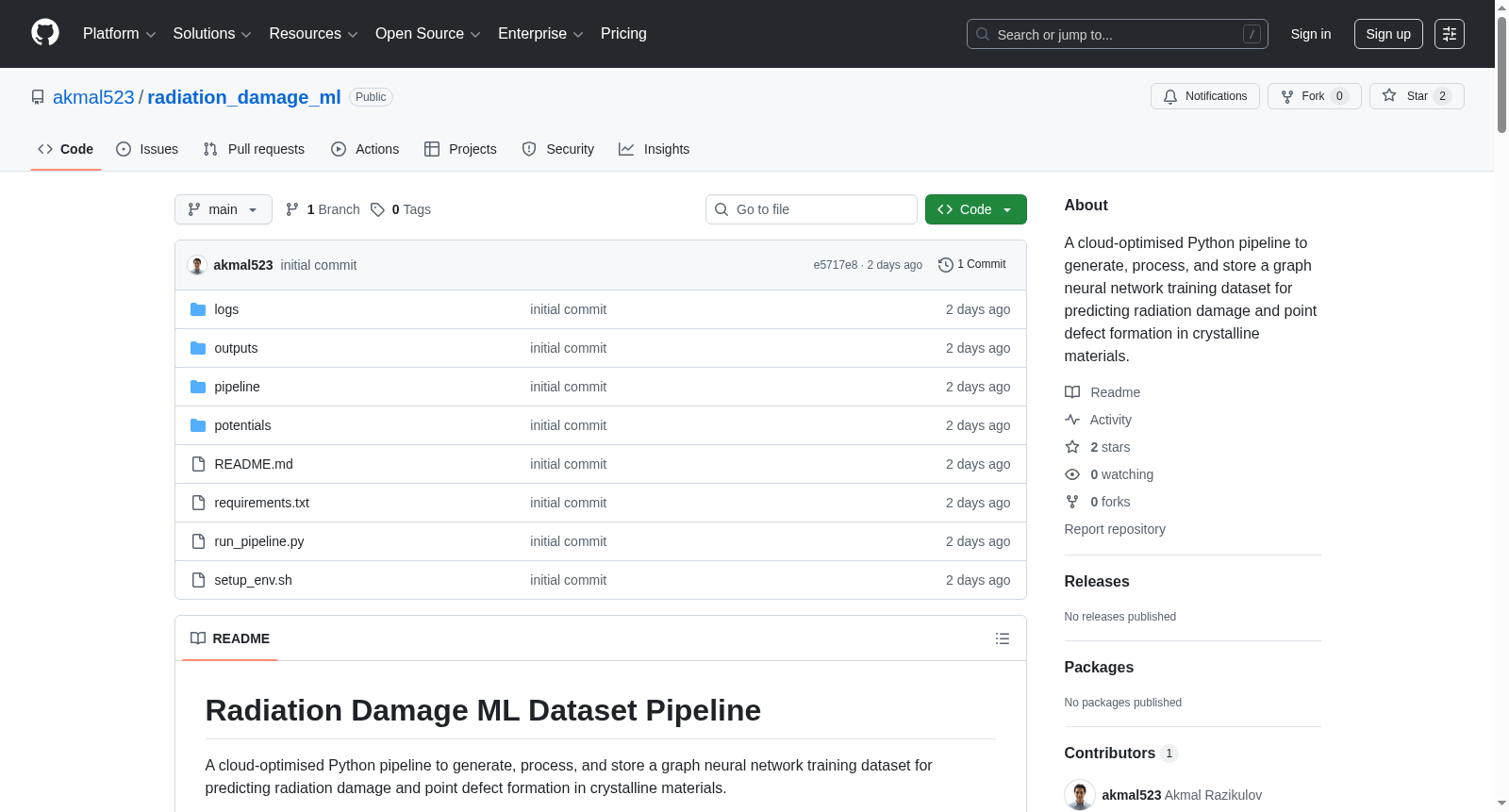Viewport: 1509px width, 812px height.
Task: Click the logs folder icon
Action: point(198,309)
